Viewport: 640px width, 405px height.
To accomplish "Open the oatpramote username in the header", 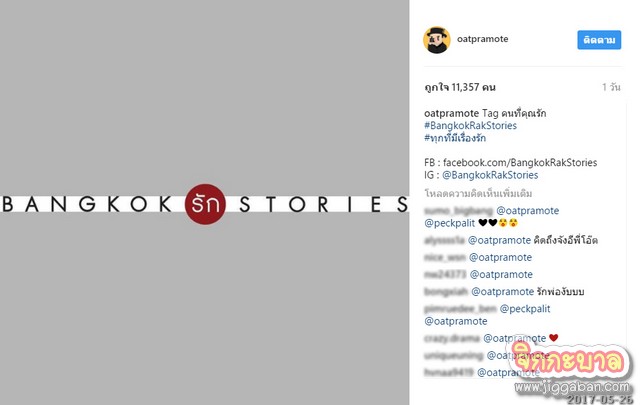I will [x=482, y=39].
